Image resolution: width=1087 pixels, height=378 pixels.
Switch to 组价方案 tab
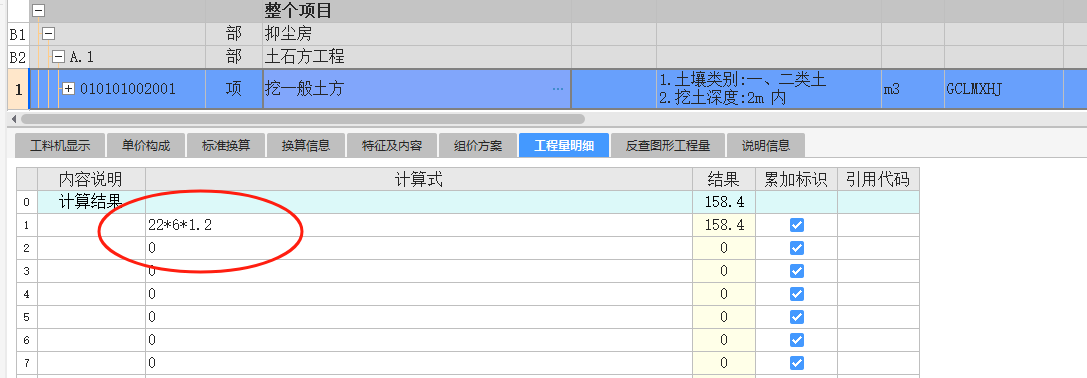pos(478,146)
